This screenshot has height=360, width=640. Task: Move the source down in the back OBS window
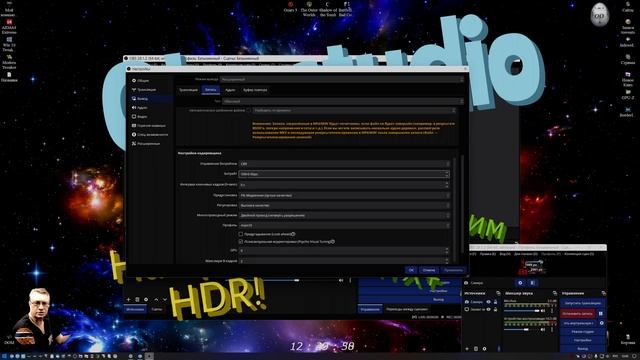tap(165, 299)
